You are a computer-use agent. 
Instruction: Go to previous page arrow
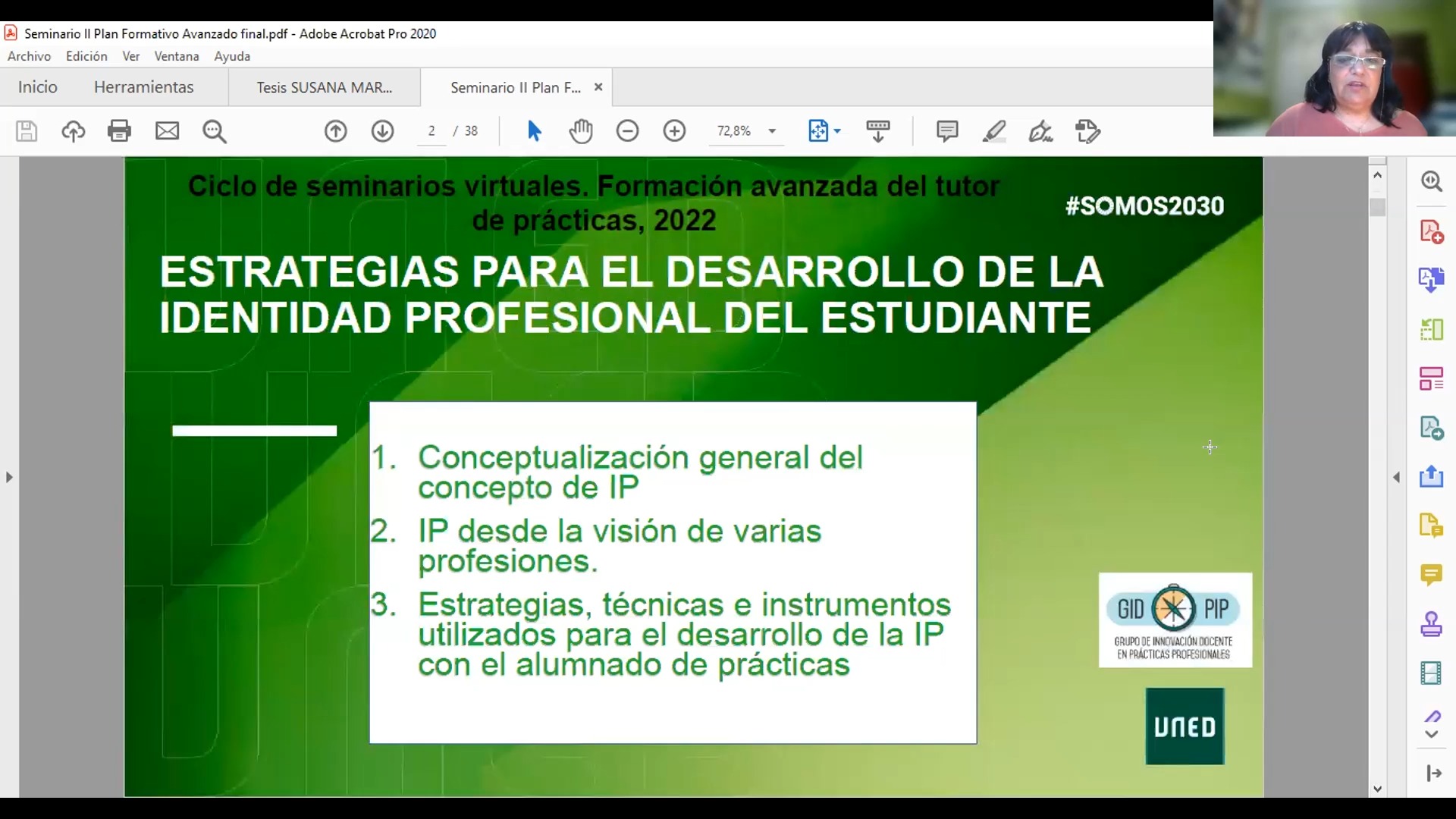[x=335, y=131]
